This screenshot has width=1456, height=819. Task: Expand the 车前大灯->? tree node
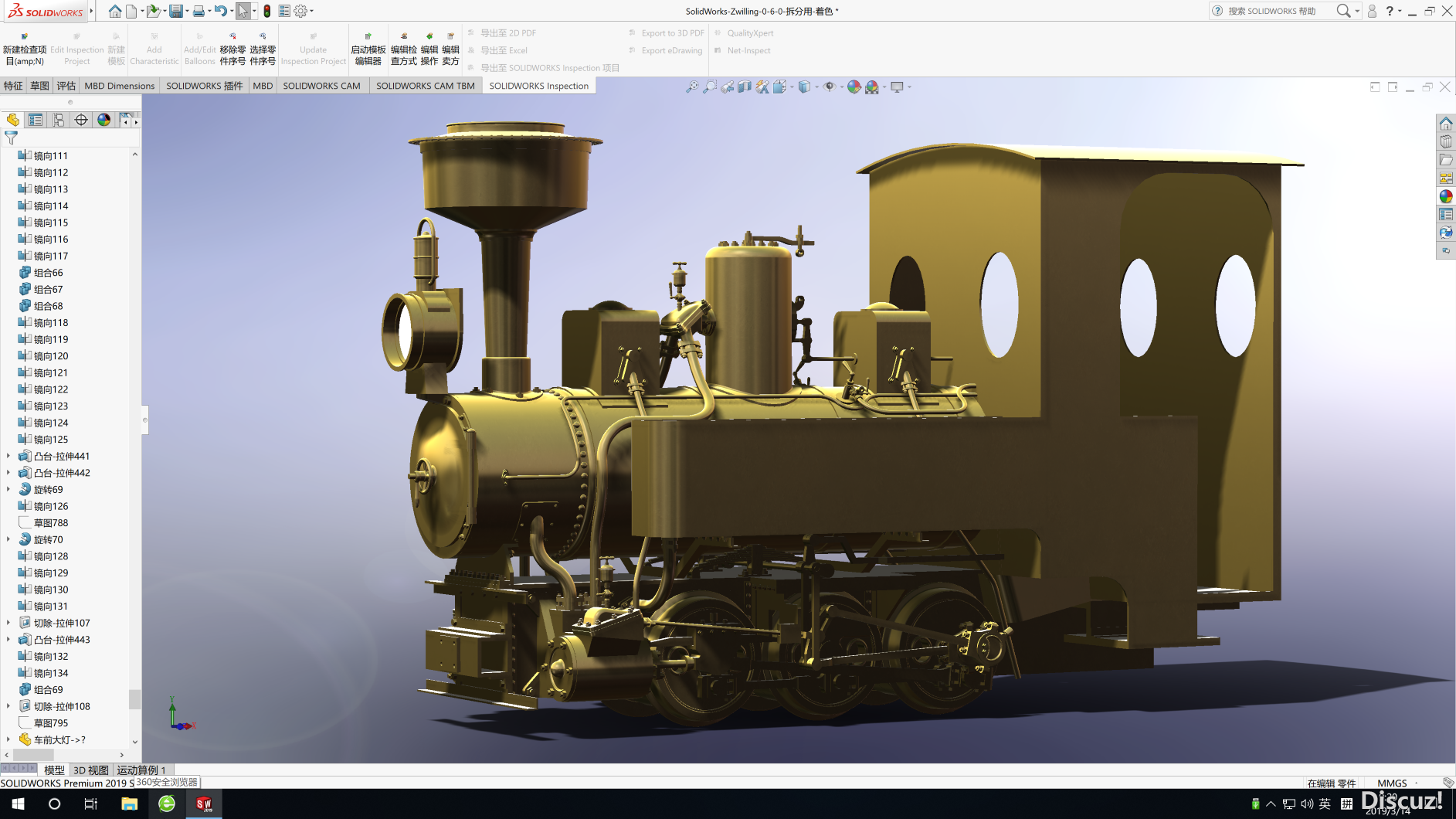(x=8, y=739)
